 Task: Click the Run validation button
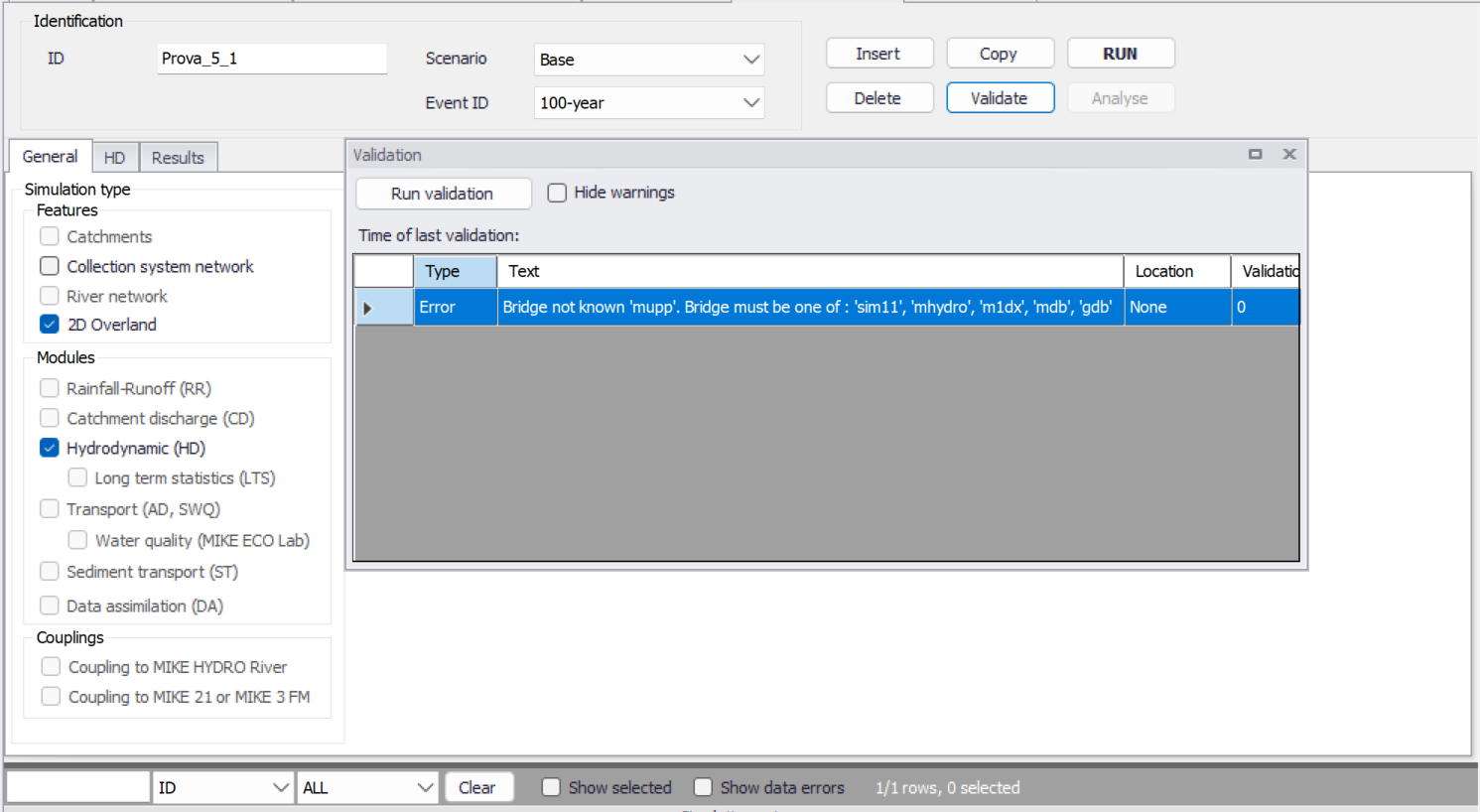[x=442, y=194]
